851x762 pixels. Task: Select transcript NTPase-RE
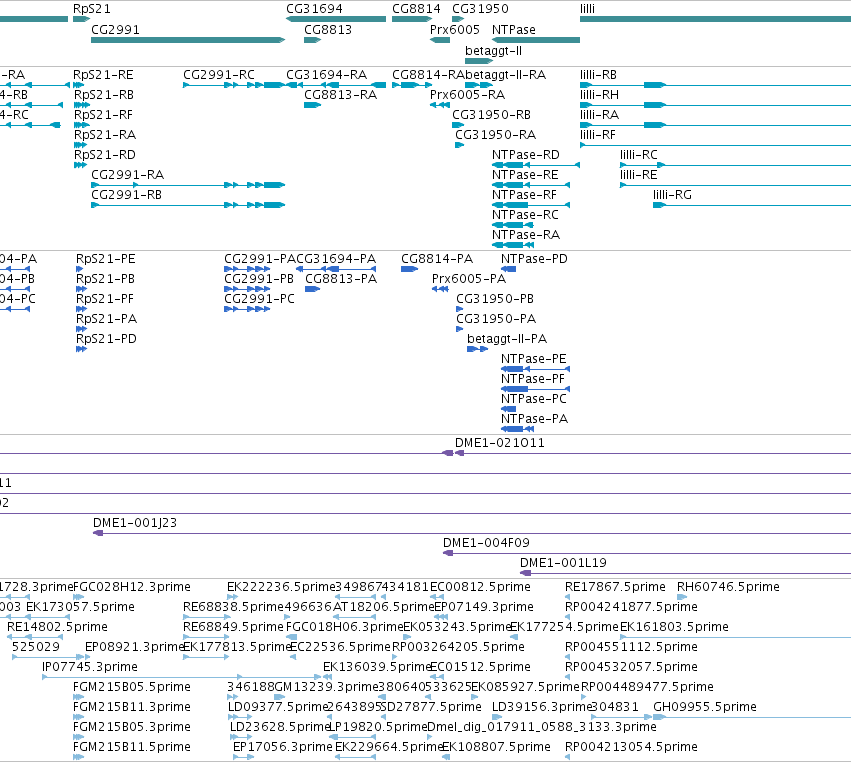point(525,175)
